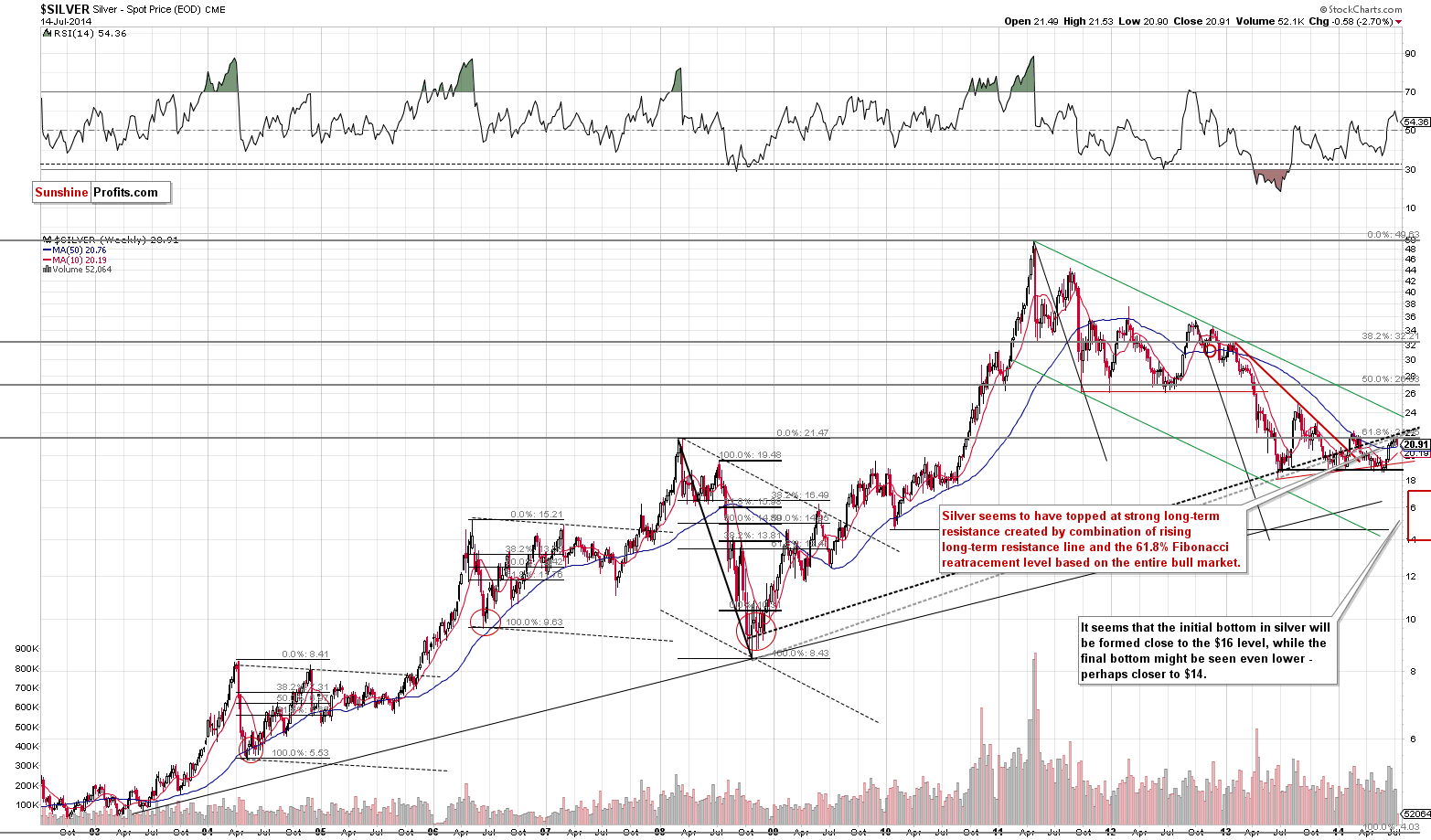Image resolution: width=1431 pixels, height=840 pixels.
Task: Click the '38.2%: 32.21' Fibonacci label
Action: point(1389,336)
